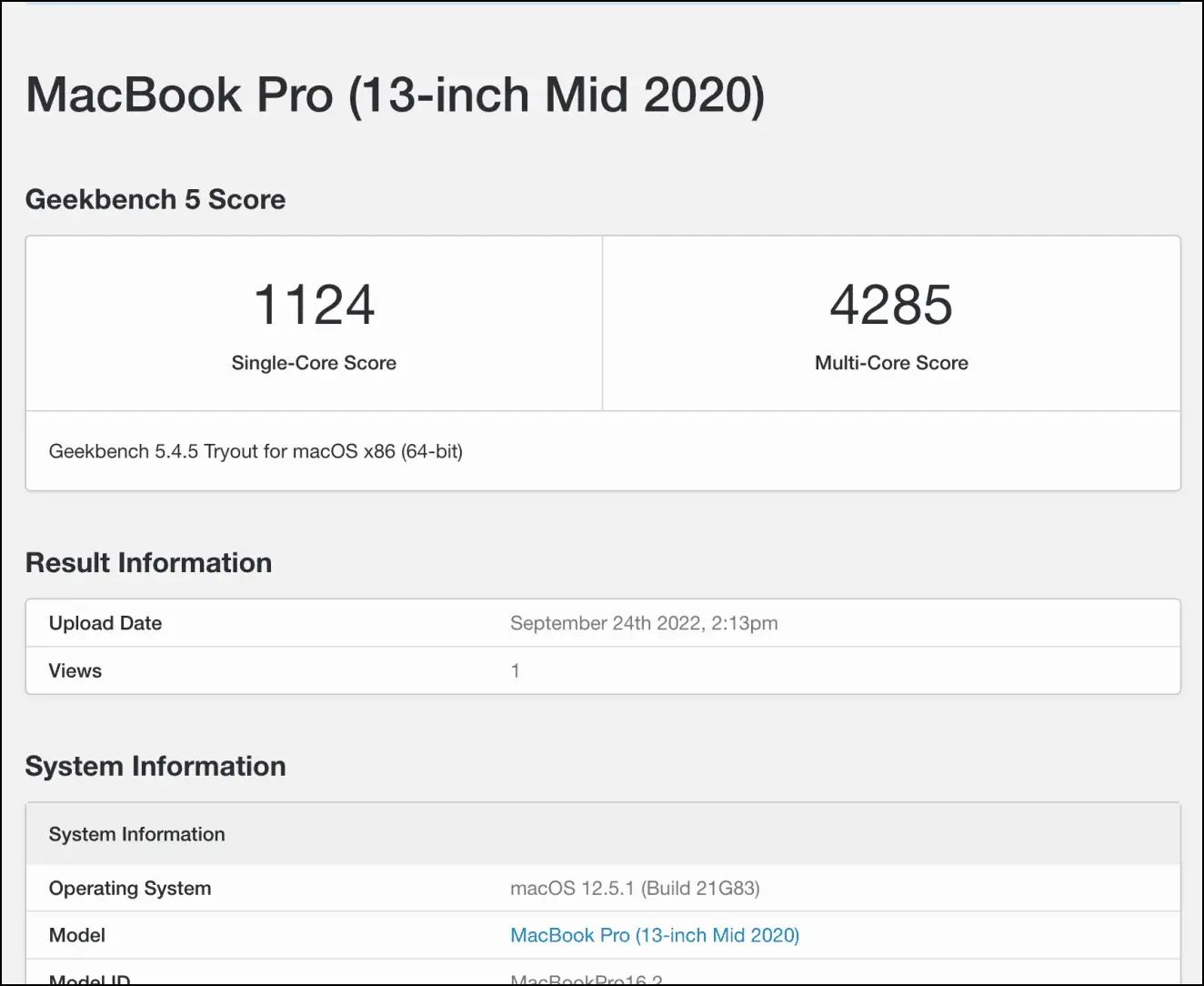Viewport: 1204px width, 986px height.
Task: Click the Views row label
Action: tap(75, 670)
